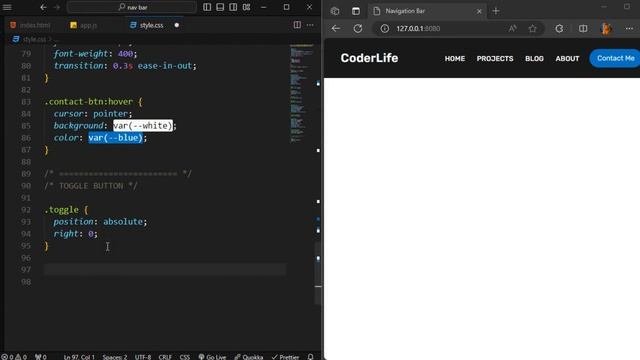Image resolution: width=640 pixels, height=360 pixels.
Task: Go forward in VS Code navigation history
Action: [x=57, y=7]
